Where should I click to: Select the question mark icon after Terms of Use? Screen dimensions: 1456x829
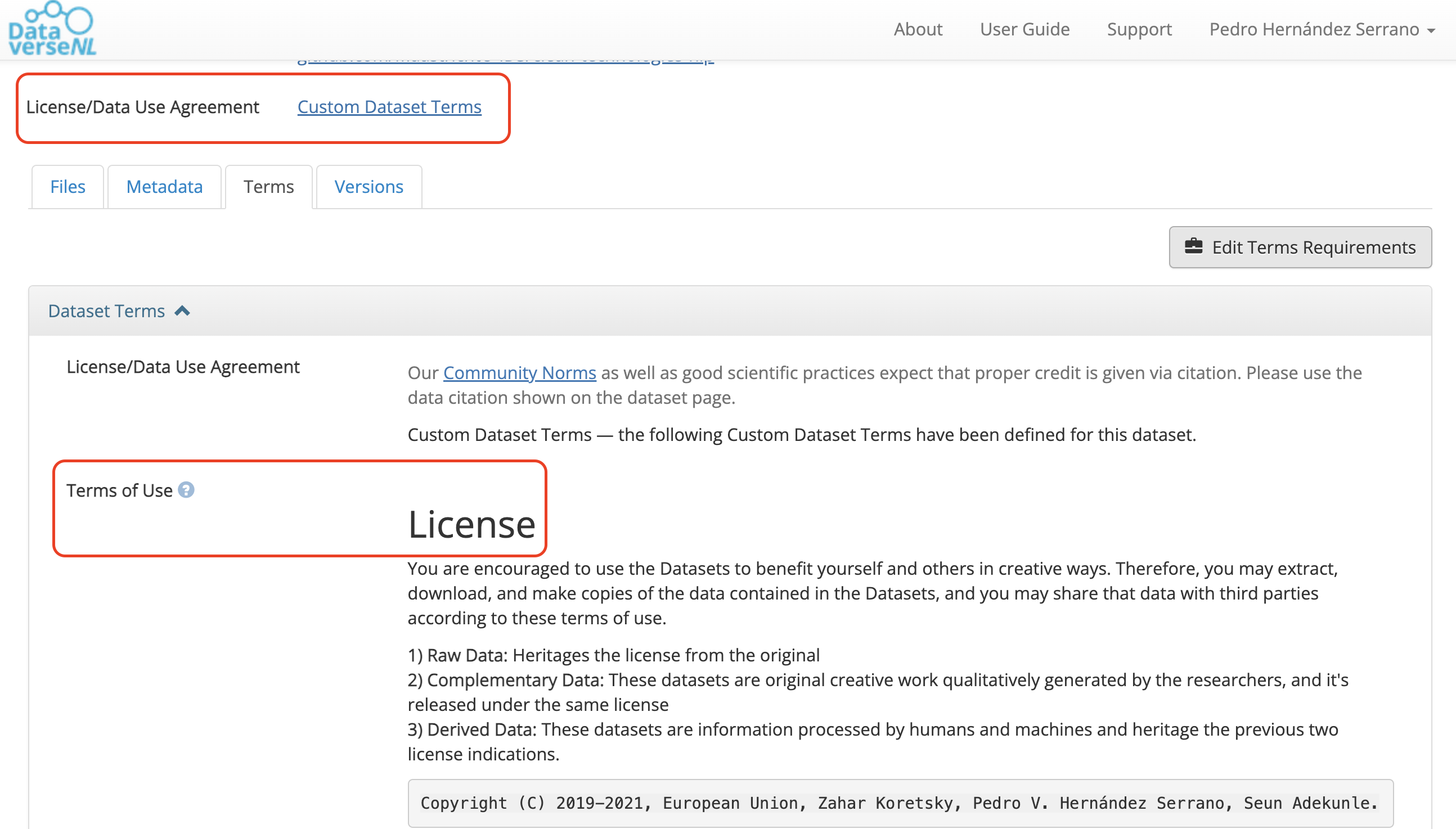click(187, 489)
